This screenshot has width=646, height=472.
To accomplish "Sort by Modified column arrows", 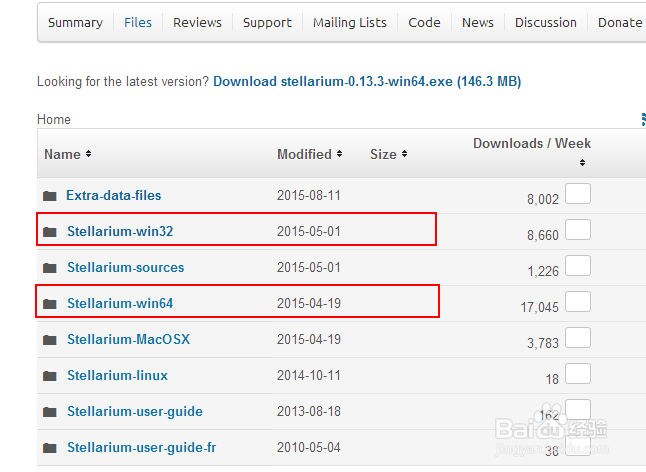I will [339, 154].
